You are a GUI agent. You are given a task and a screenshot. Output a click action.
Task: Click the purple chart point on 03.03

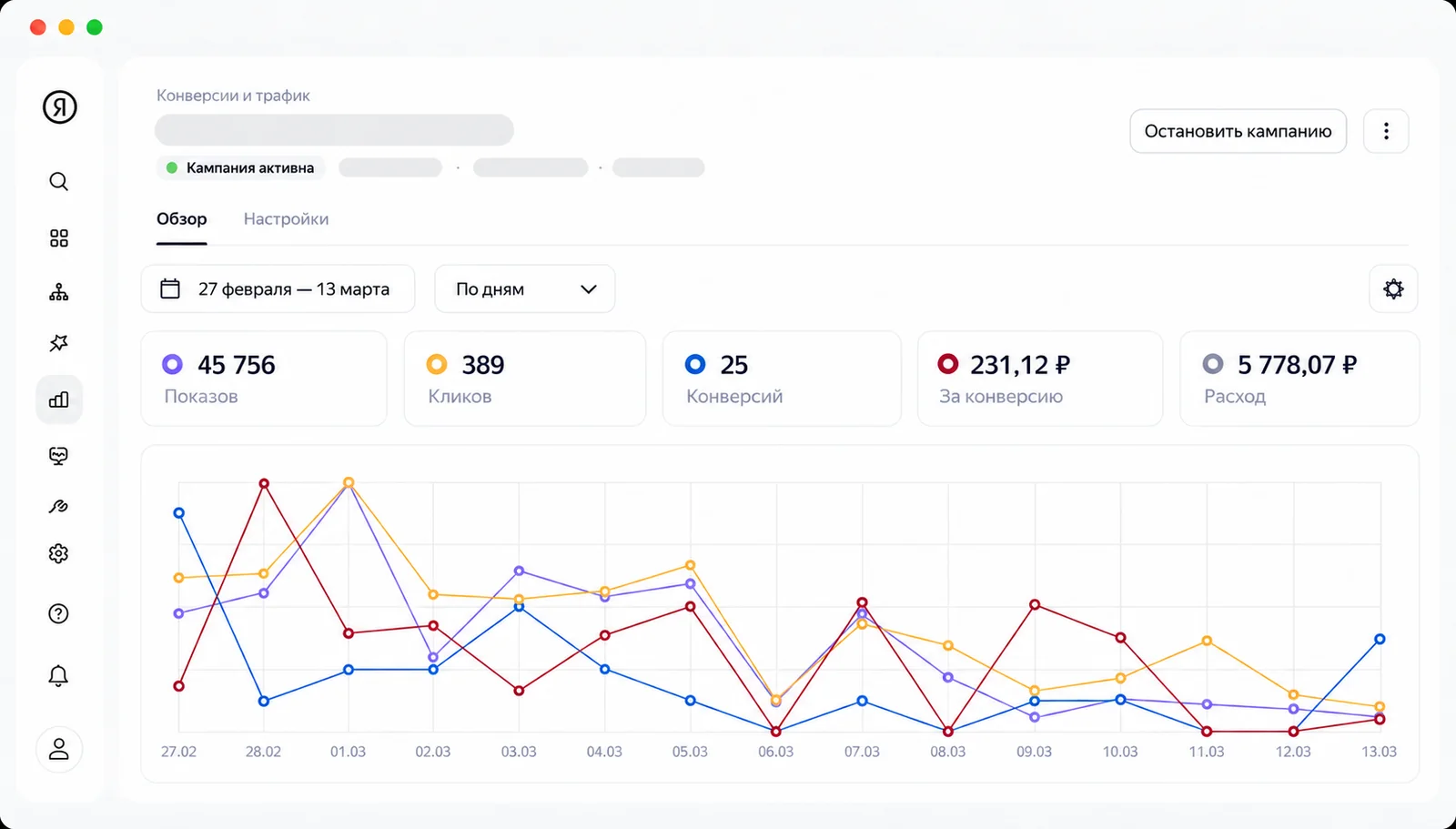(519, 571)
